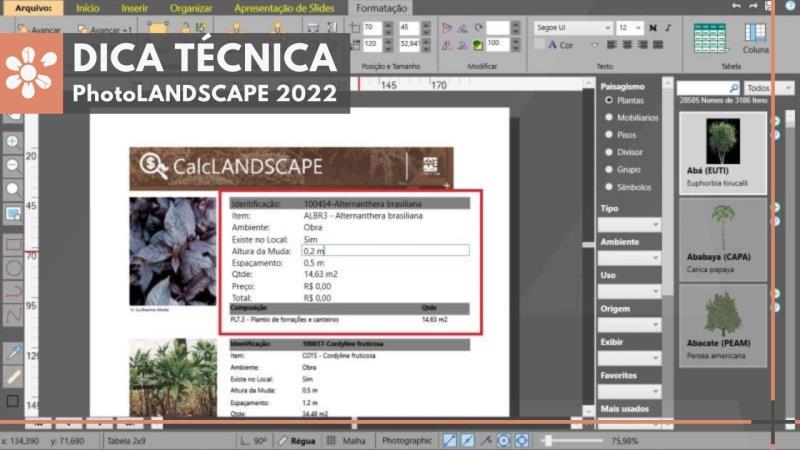The height and width of the screenshot is (450, 800).
Task: Click the Tabela table icon
Action: pyautogui.click(x=710, y=39)
